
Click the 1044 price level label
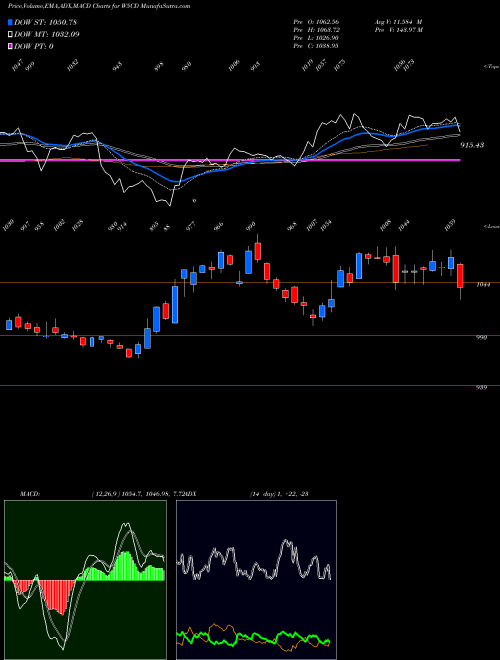pos(481,285)
